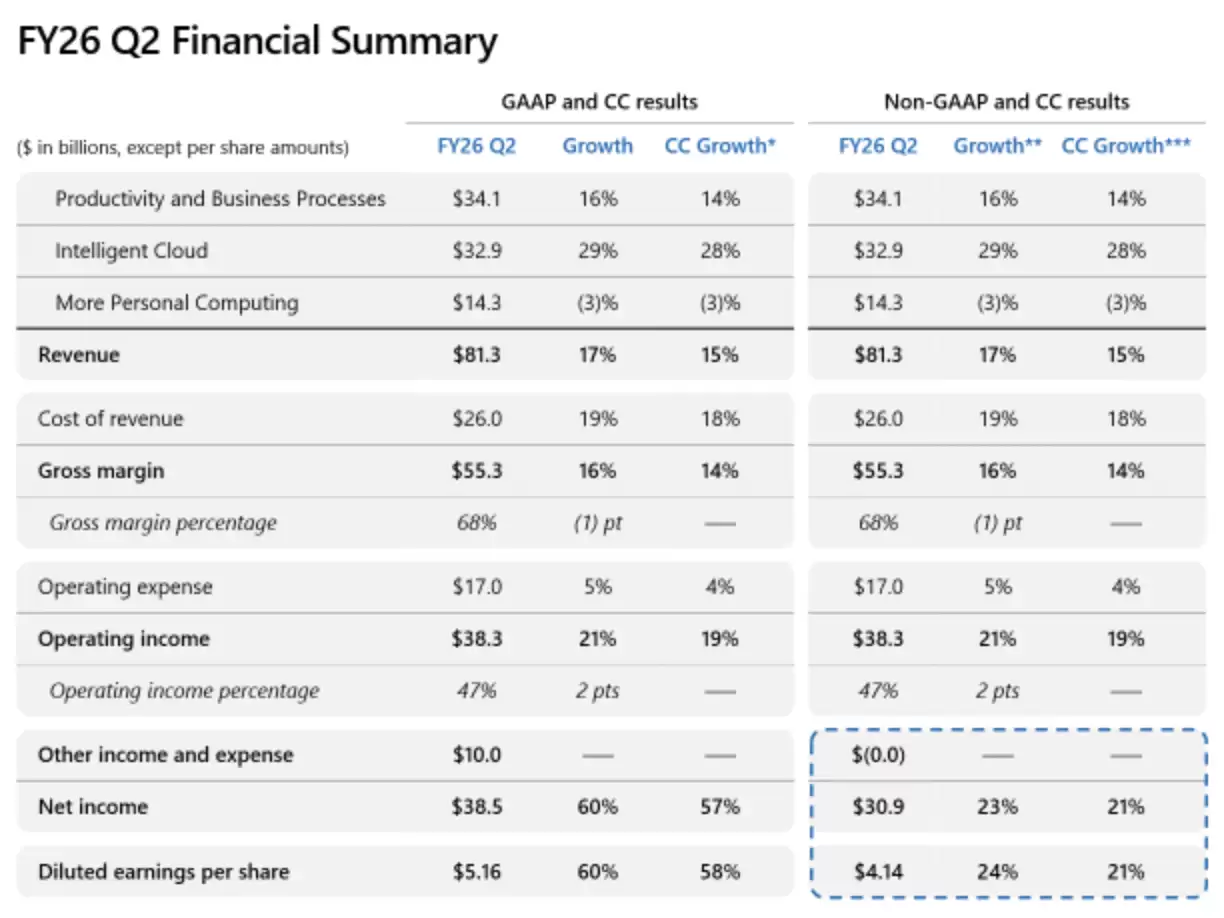Select the 'Cost of revenue' row label
Image resolution: width=1224 pixels, height=918 pixels.
pos(110,419)
